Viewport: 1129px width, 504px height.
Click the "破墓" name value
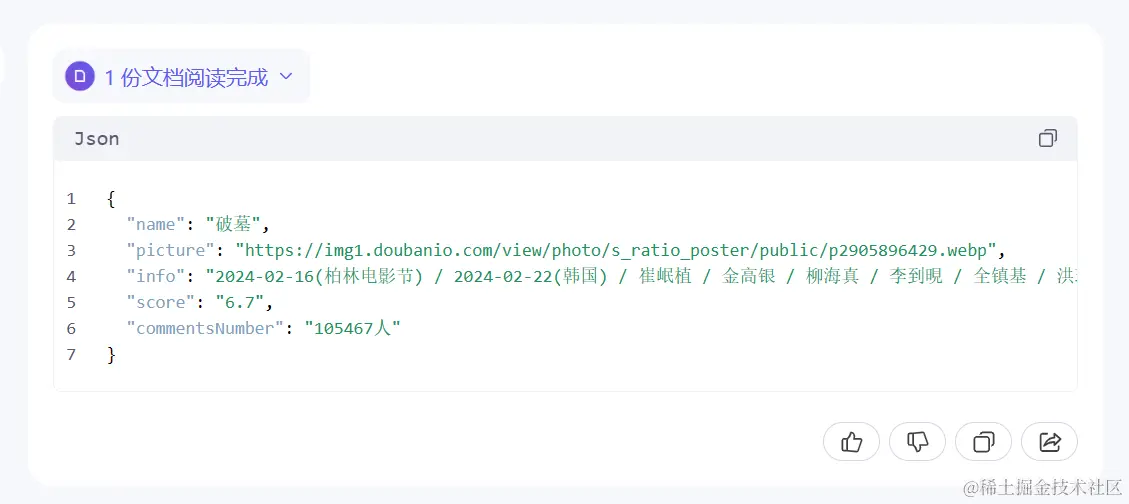coord(232,225)
